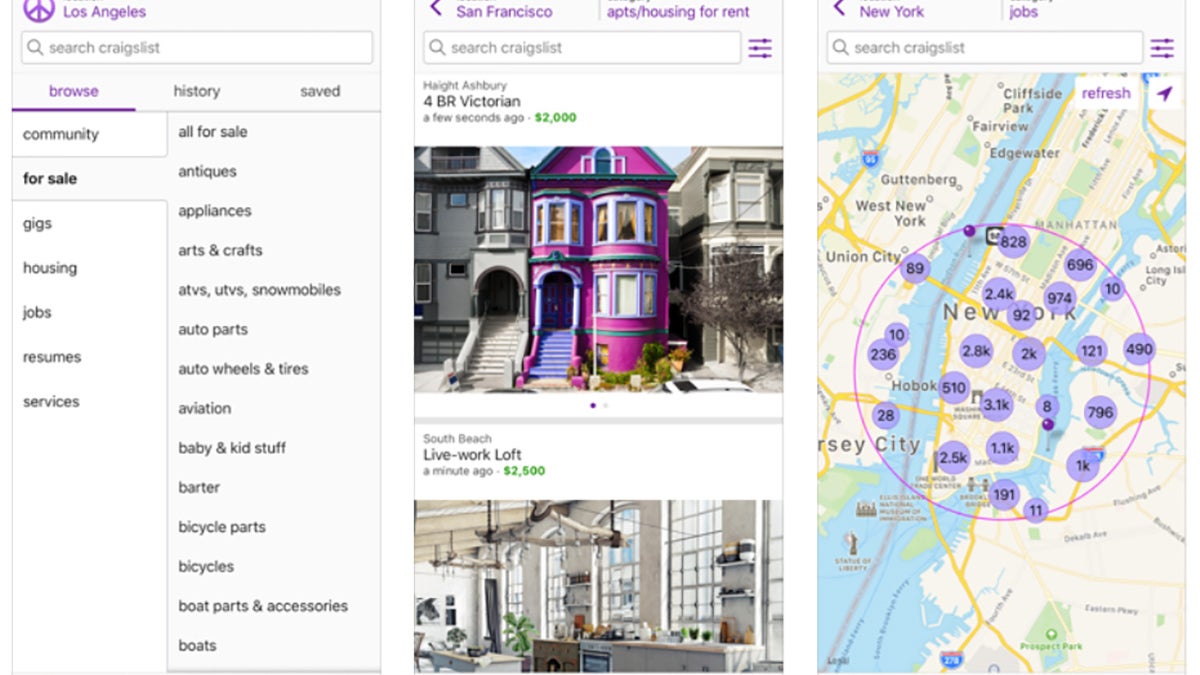Open filter settings icon in New York screen
Screen dimensions: 1200x675
(x=1162, y=48)
